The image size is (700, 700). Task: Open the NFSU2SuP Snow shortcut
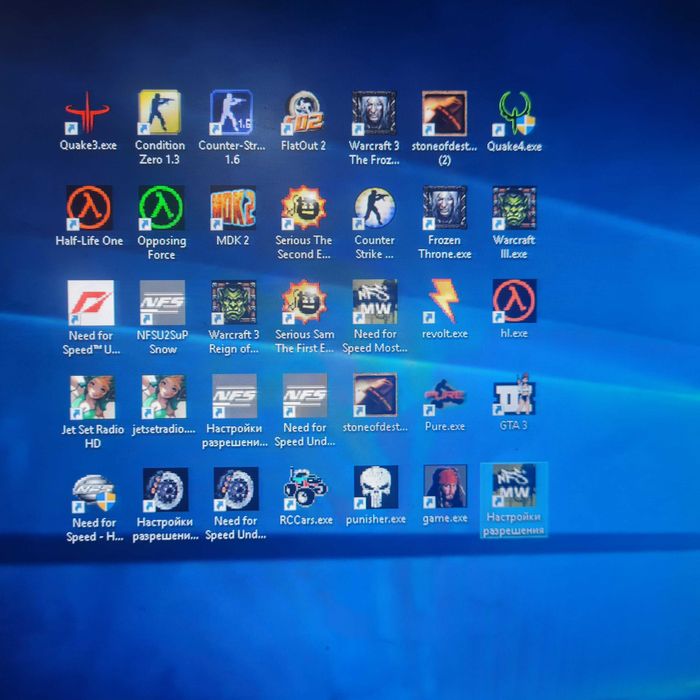point(161,302)
